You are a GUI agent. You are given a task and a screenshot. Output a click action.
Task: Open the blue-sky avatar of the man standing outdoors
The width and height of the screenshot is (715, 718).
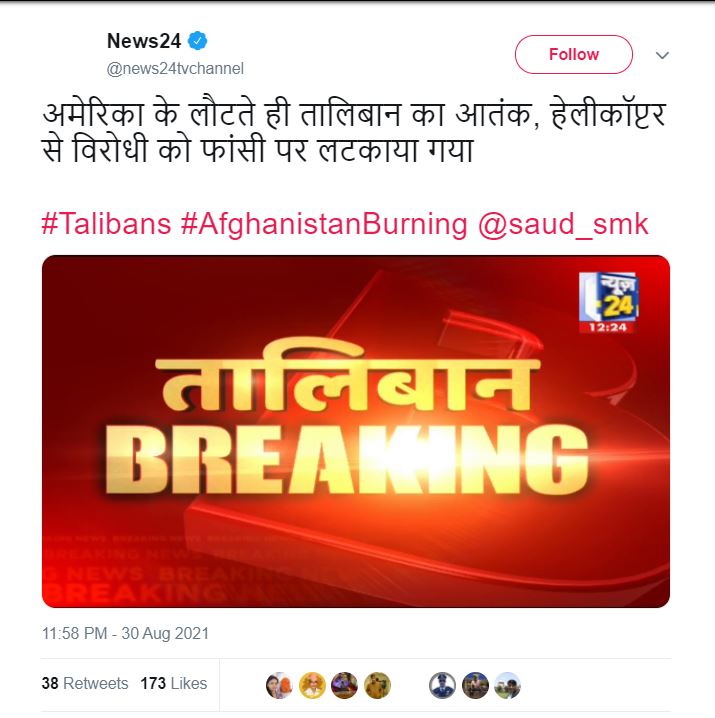[475, 685]
